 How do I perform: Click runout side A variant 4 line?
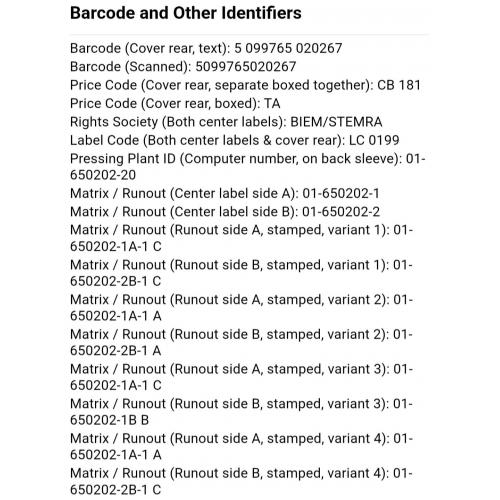242,446
